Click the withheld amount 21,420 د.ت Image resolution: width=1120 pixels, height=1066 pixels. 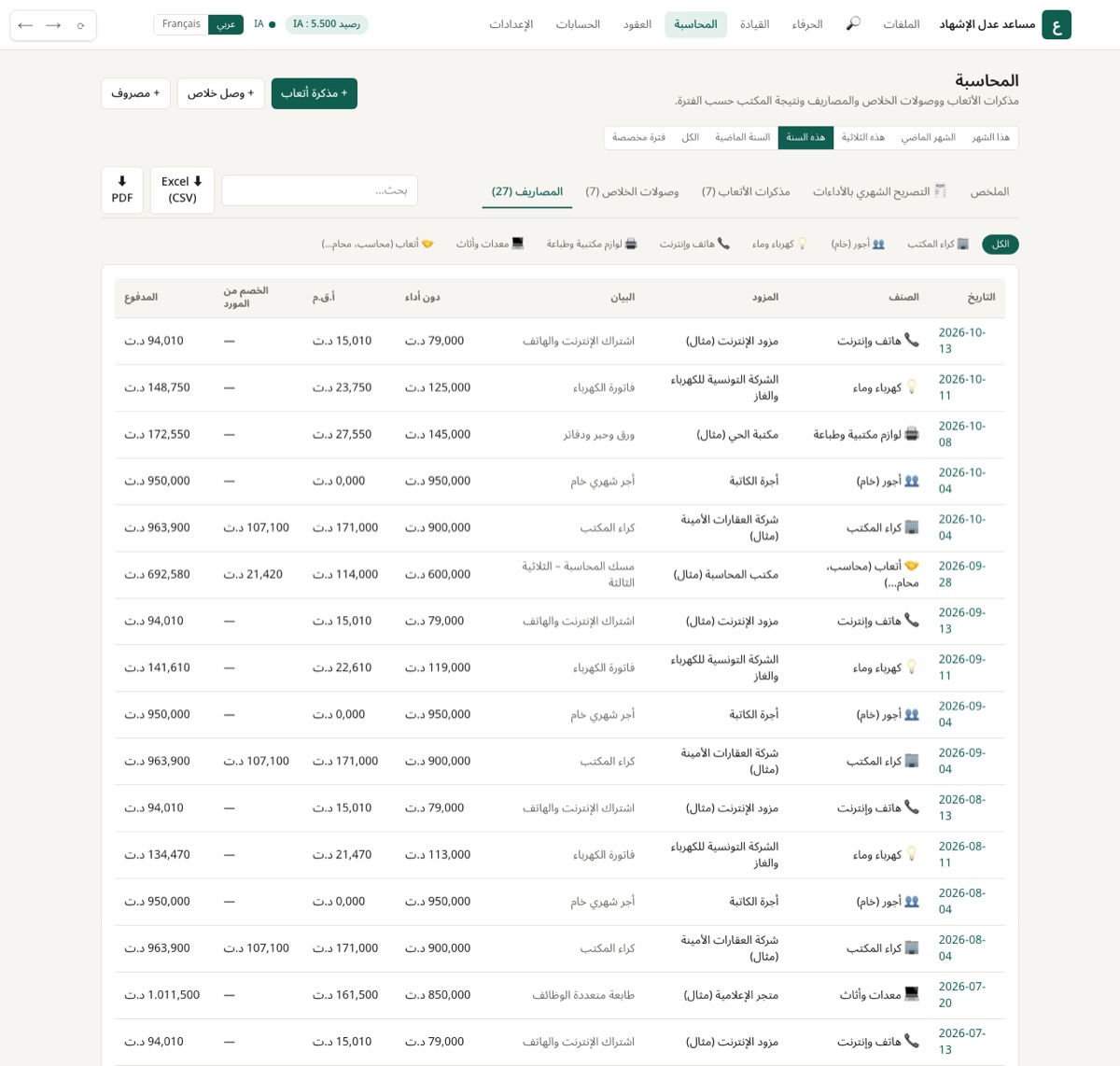point(253,574)
